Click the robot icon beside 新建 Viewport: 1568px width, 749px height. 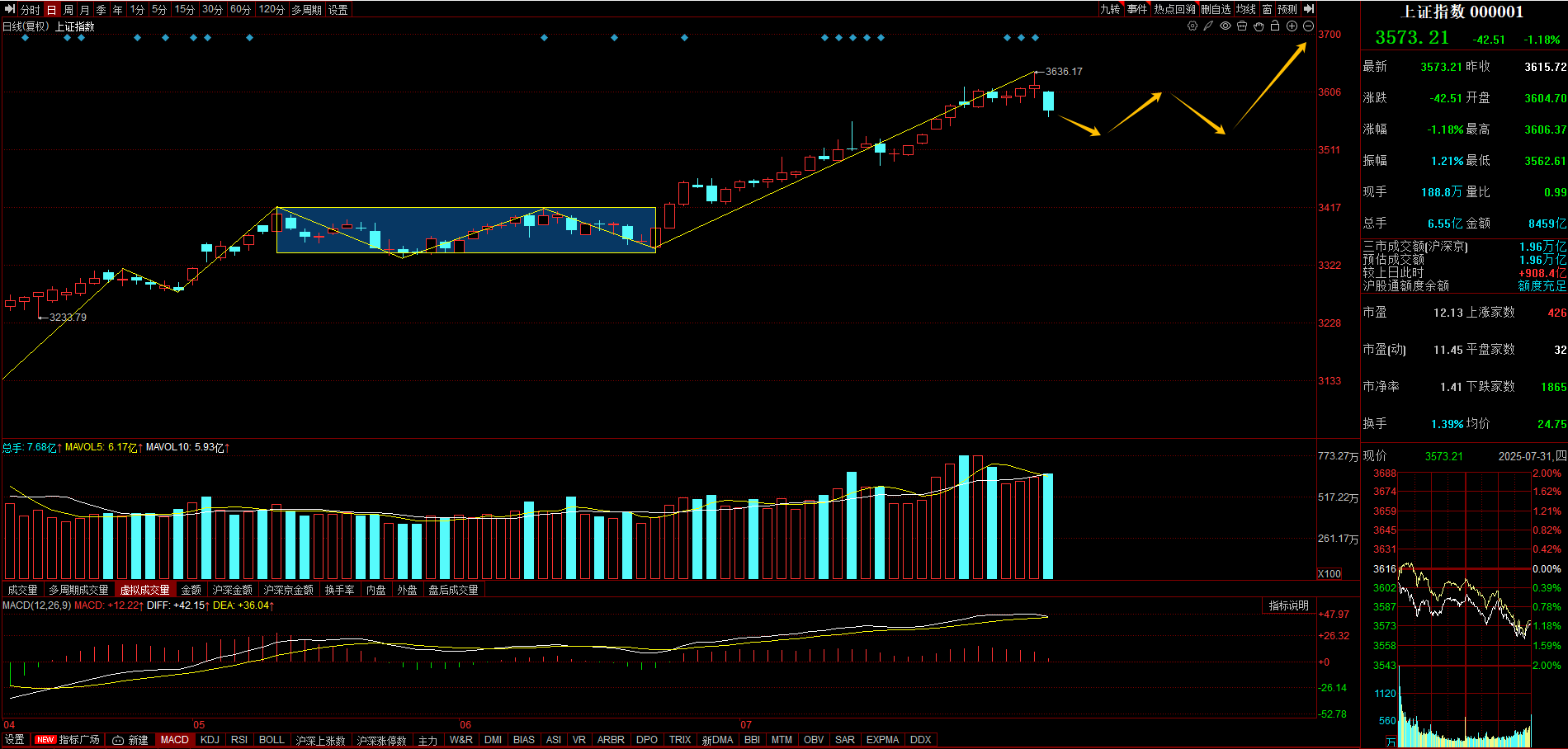[x=118, y=740]
